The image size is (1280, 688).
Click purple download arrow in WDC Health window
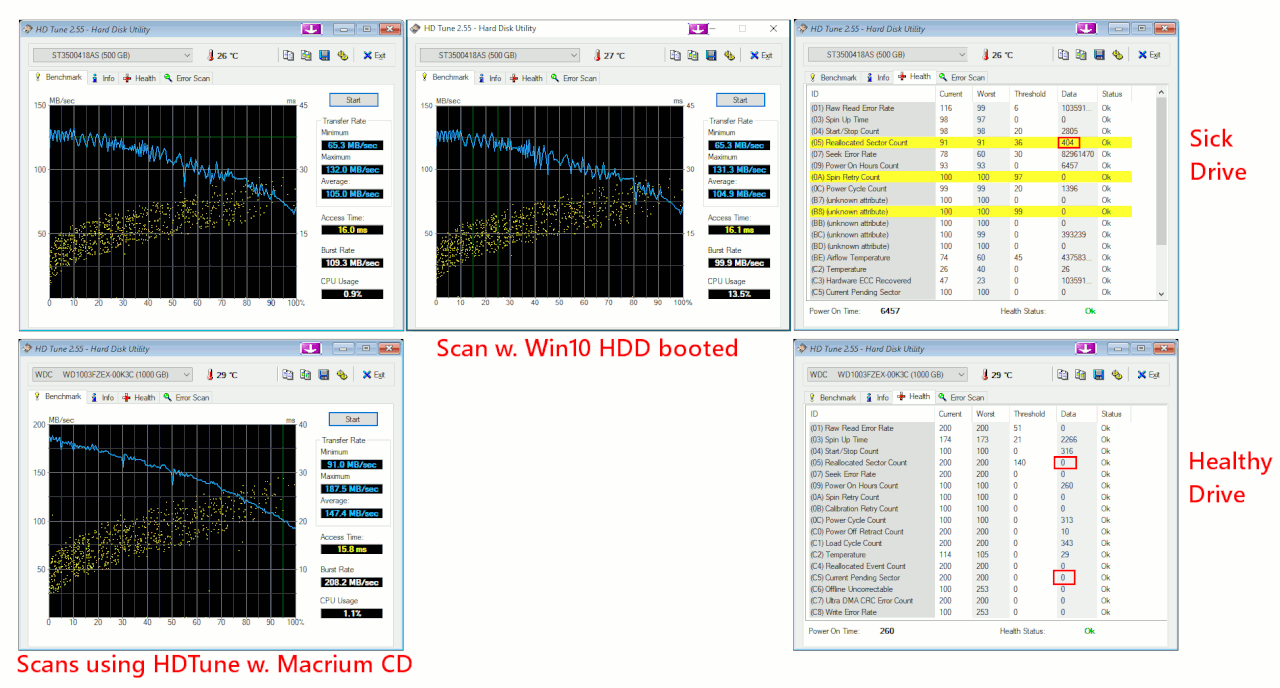coord(1086,348)
